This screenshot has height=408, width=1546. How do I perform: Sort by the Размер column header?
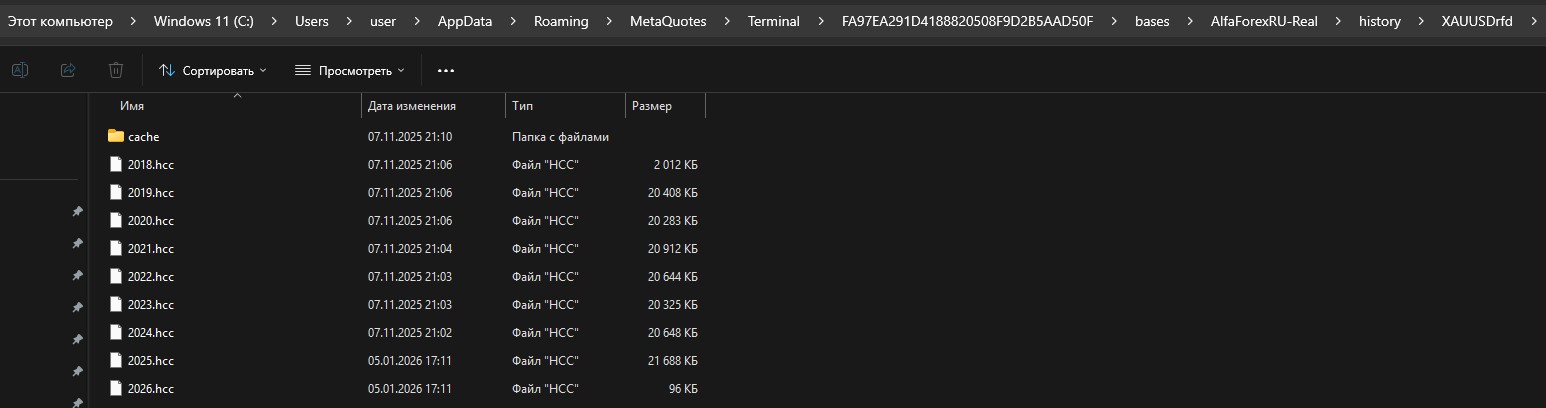click(652, 105)
